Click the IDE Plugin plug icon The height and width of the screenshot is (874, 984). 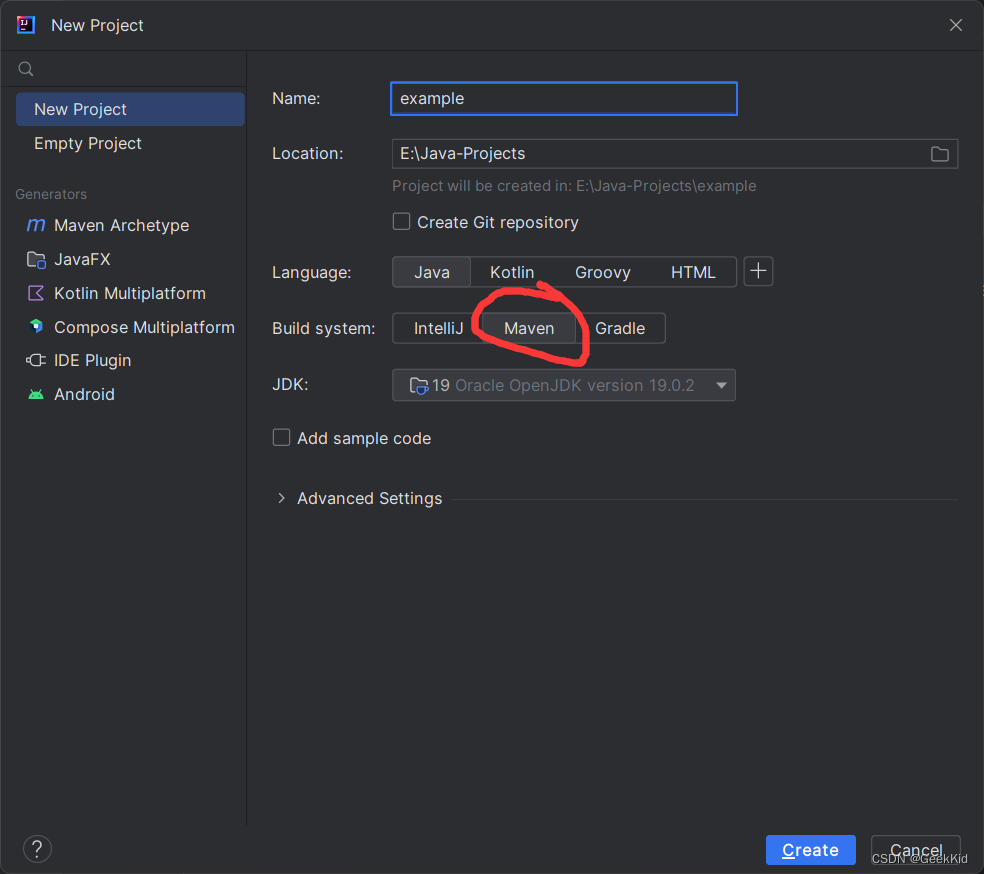click(x=36, y=360)
